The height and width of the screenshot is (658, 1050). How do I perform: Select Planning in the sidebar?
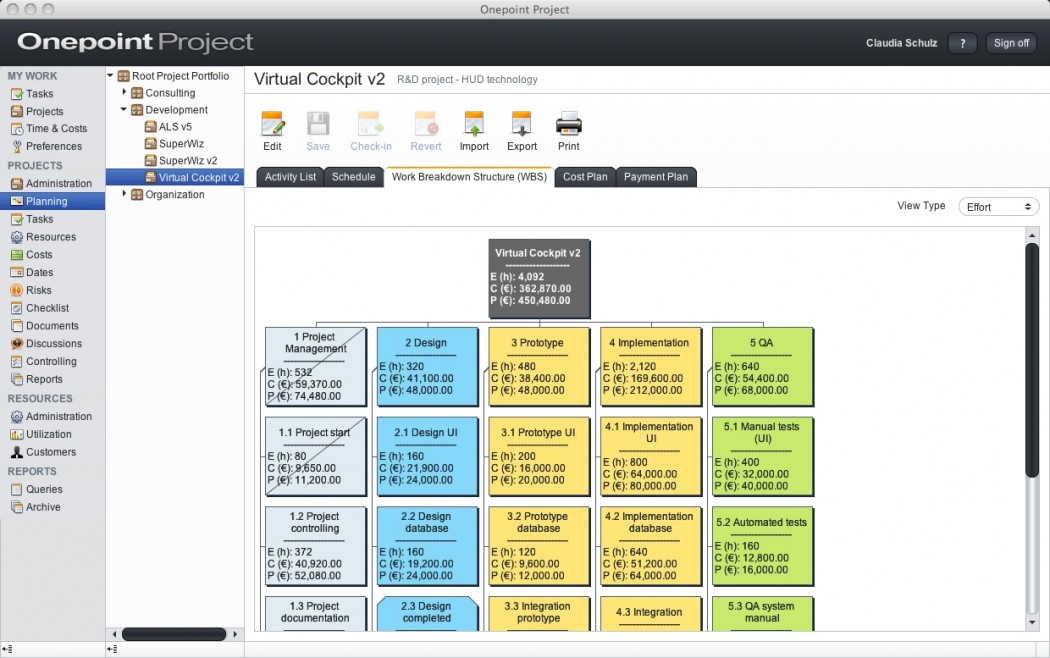click(52, 201)
